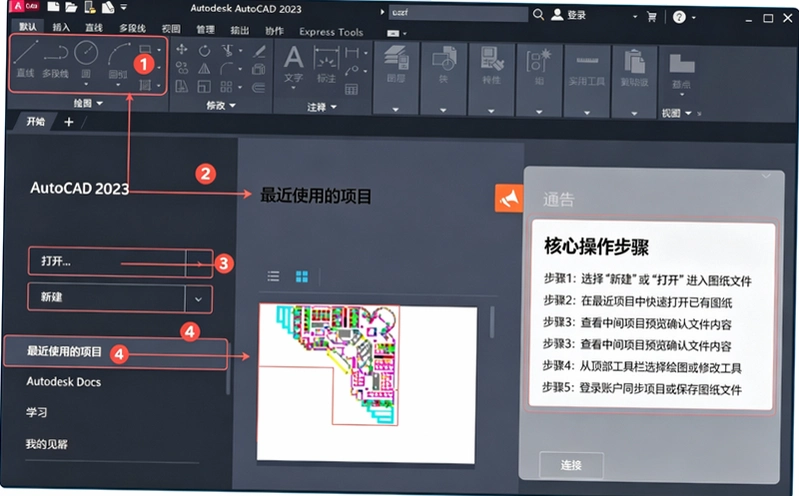Click the 登录 sign-in button
This screenshot has height=496, width=799.
[569, 15]
